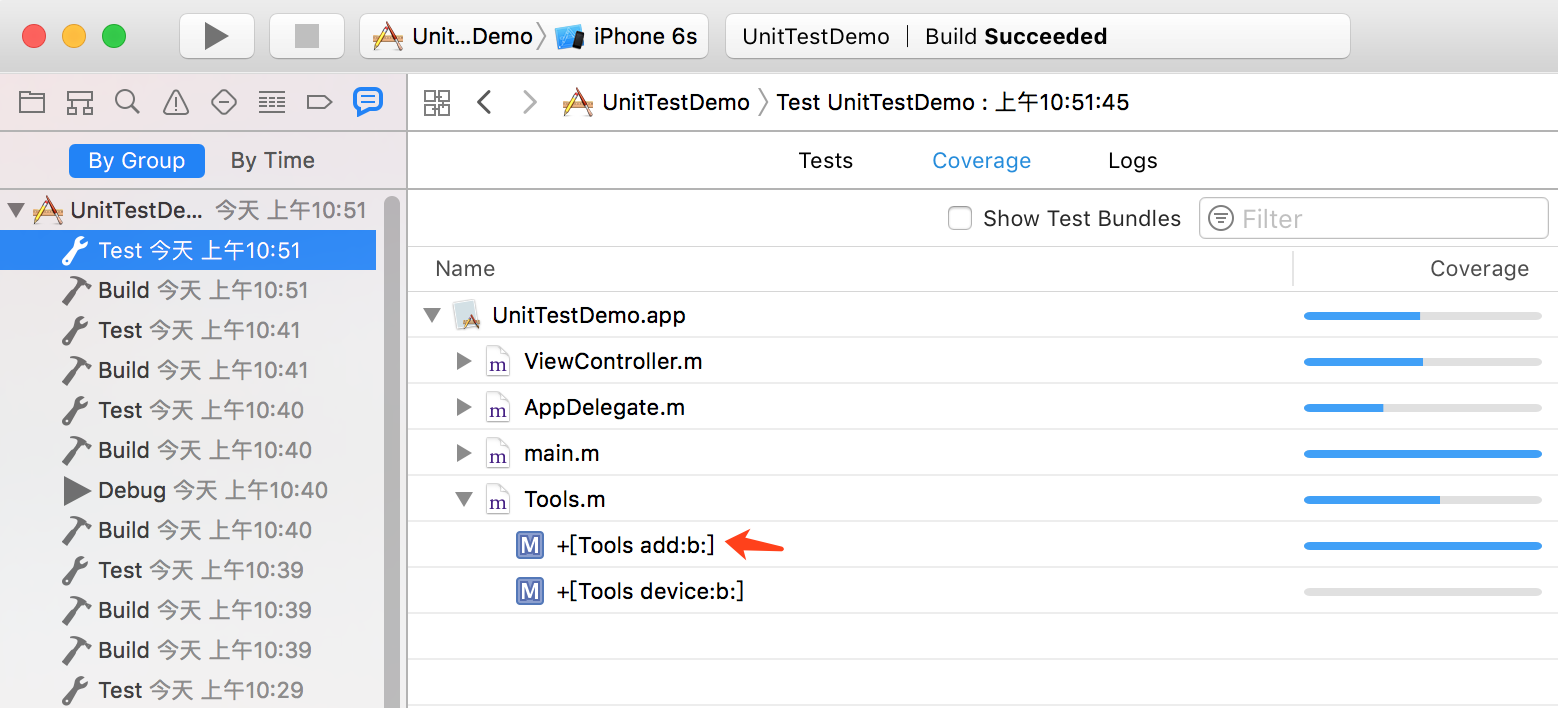Expand AppDelegate.m disclosure triangle
The width and height of the screenshot is (1558, 708).
(463, 407)
